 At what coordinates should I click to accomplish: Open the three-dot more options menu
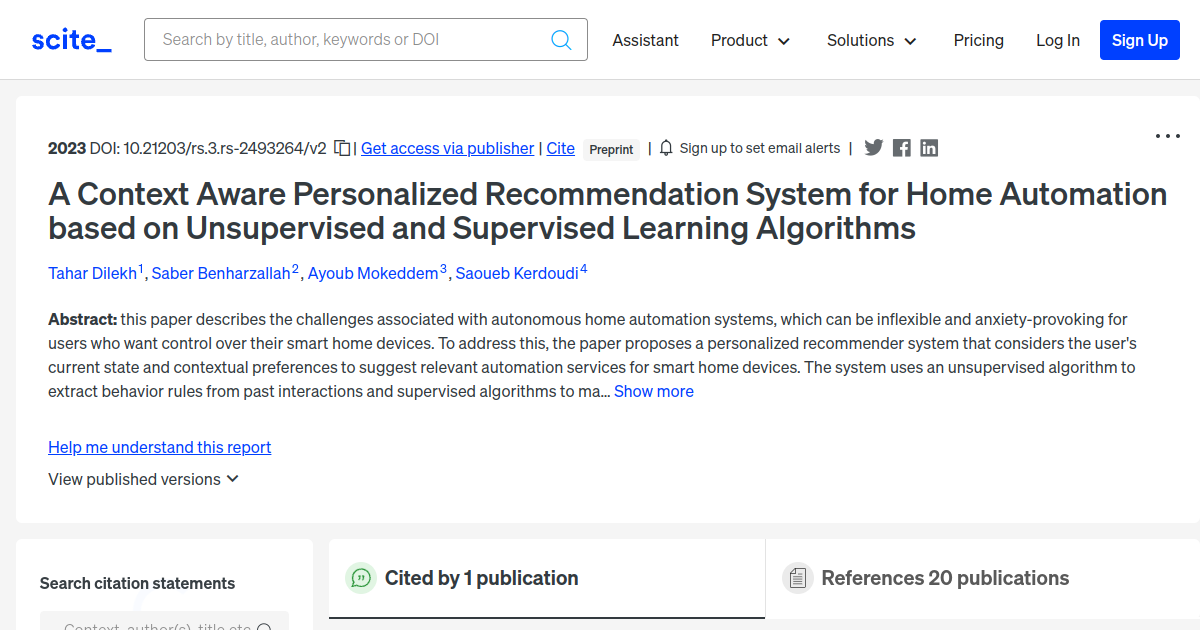(1168, 136)
